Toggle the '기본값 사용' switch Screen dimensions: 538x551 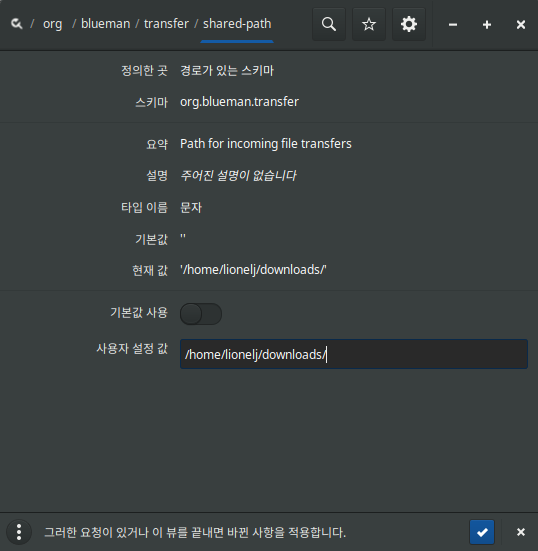coord(201,314)
